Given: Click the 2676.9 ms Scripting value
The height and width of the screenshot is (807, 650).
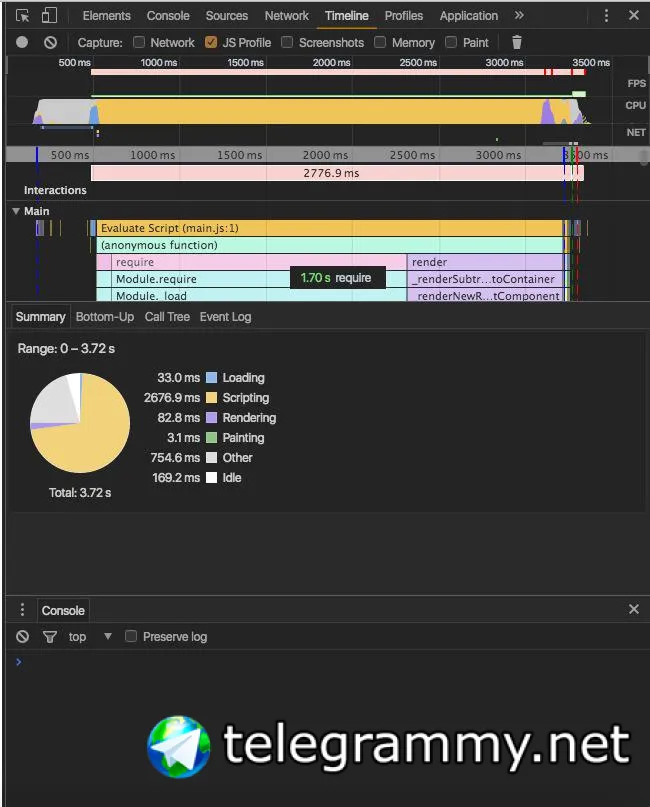Looking at the screenshot, I should [171, 398].
